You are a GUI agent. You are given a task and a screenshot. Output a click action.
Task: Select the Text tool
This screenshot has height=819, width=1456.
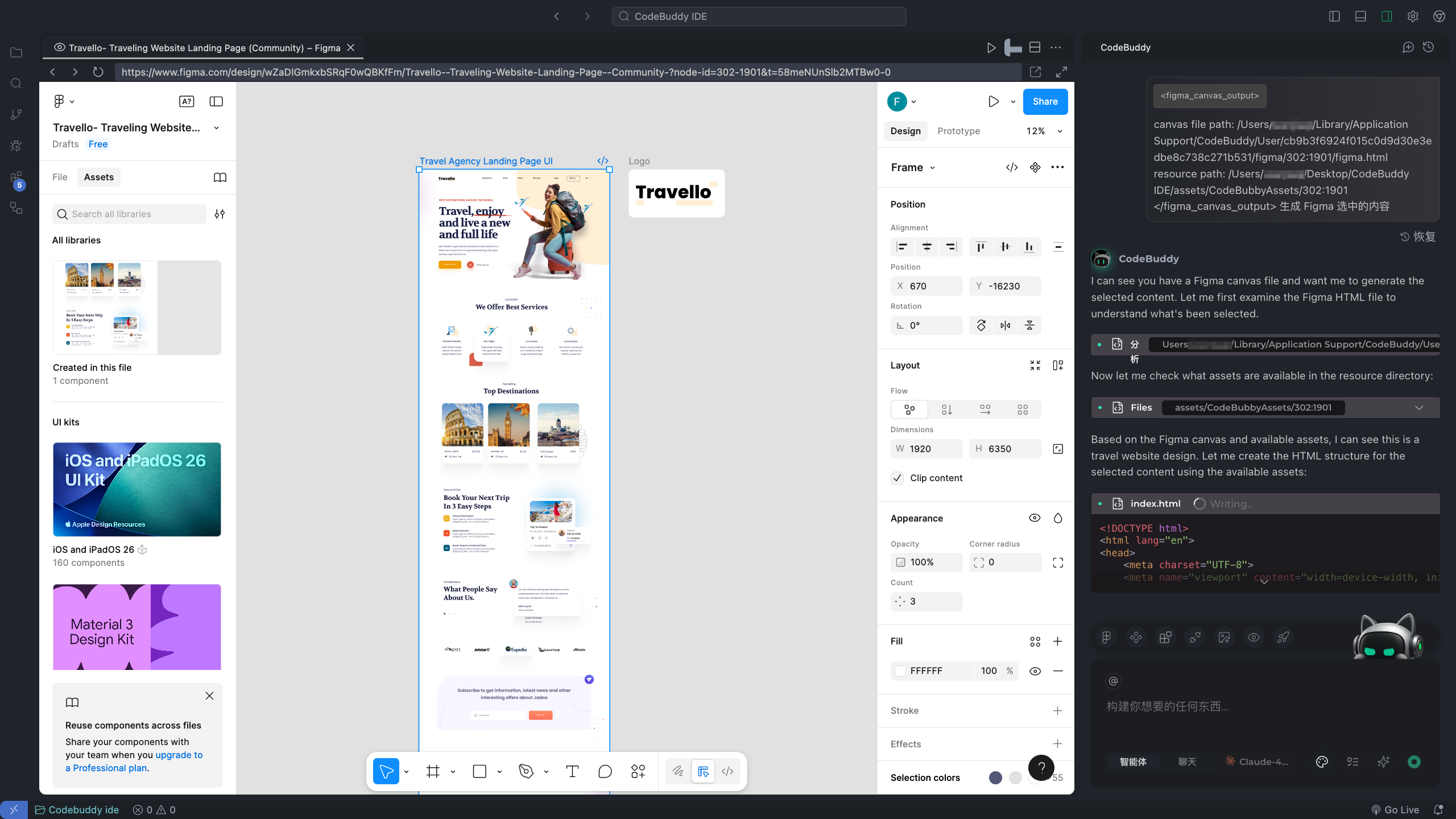pyautogui.click(x=572, y=771)
